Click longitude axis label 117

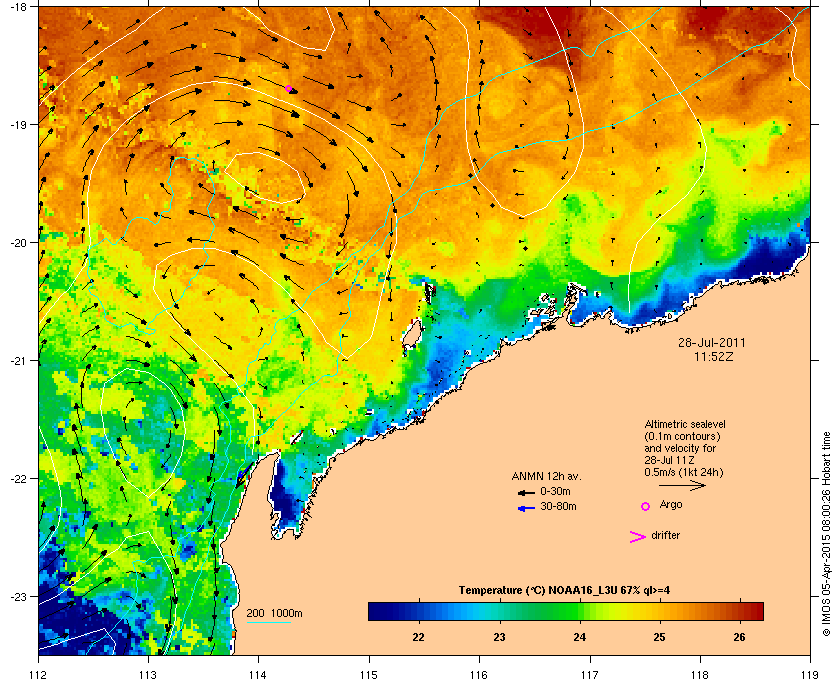pos(590,675)
